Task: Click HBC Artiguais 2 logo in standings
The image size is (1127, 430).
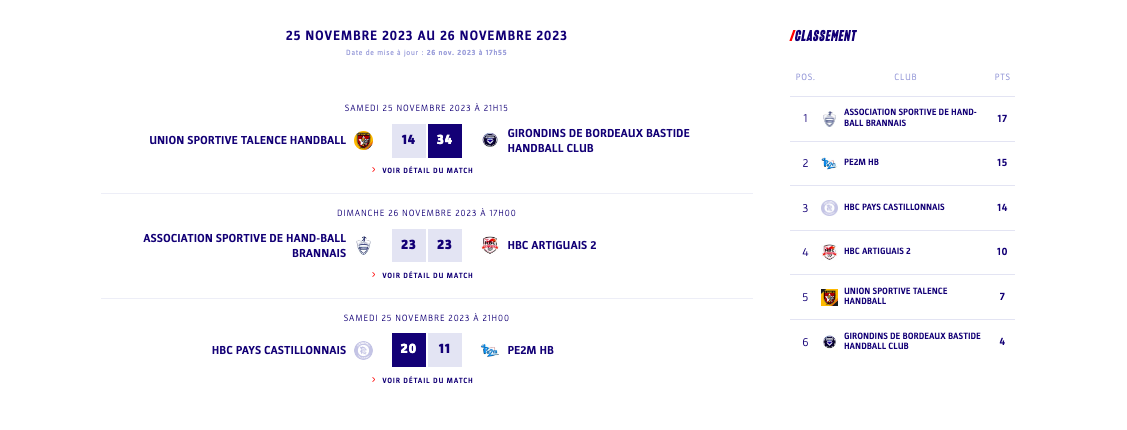Action: [829, 252]
